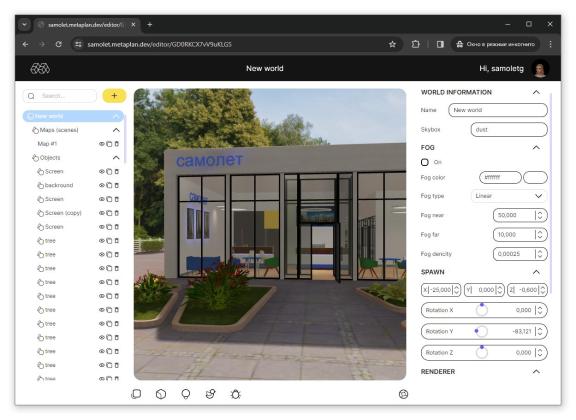Image resolution: width=576 pixels, height=420 pixels.
Task: Open the Fog type Linear dropdown
Action: tap(508, 196)
